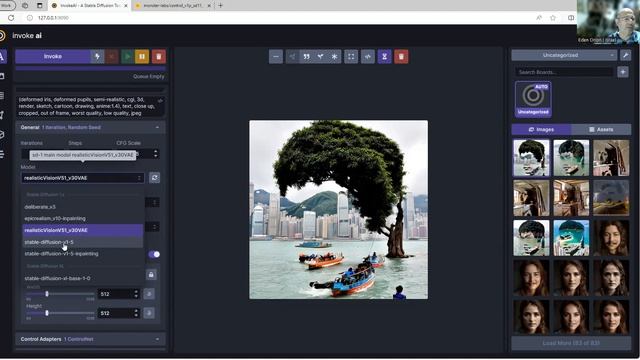Viewport: 640px width, 360px height.
Task: Click the Height slider handle
Action: [x=47, y=313]
